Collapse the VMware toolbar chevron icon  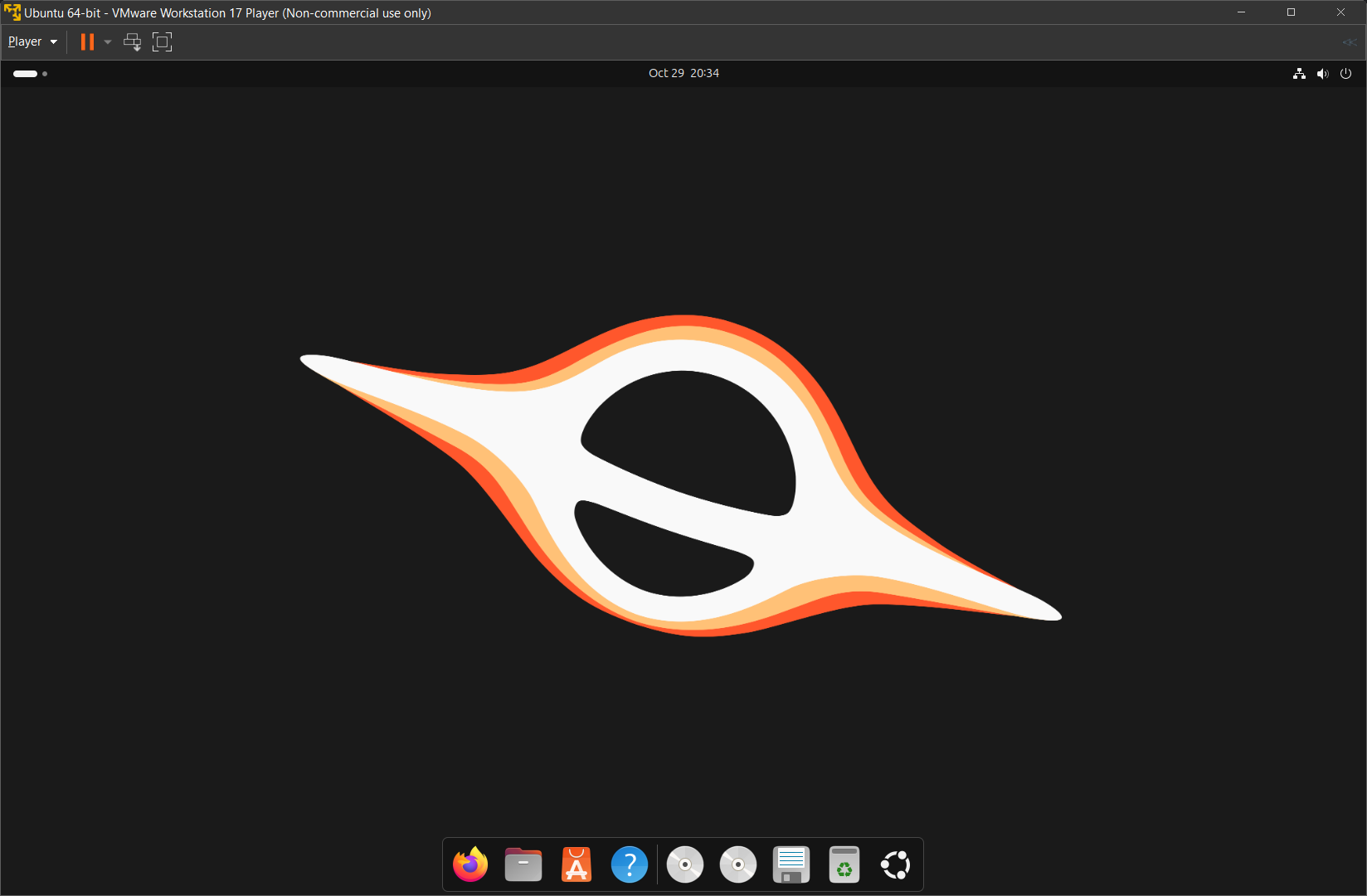point(1350,42)
